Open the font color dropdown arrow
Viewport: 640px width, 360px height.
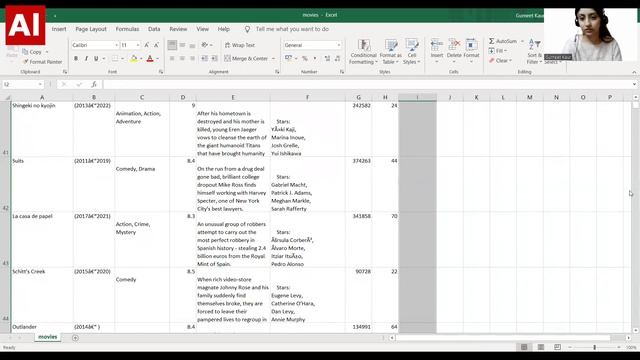(158, 59)
